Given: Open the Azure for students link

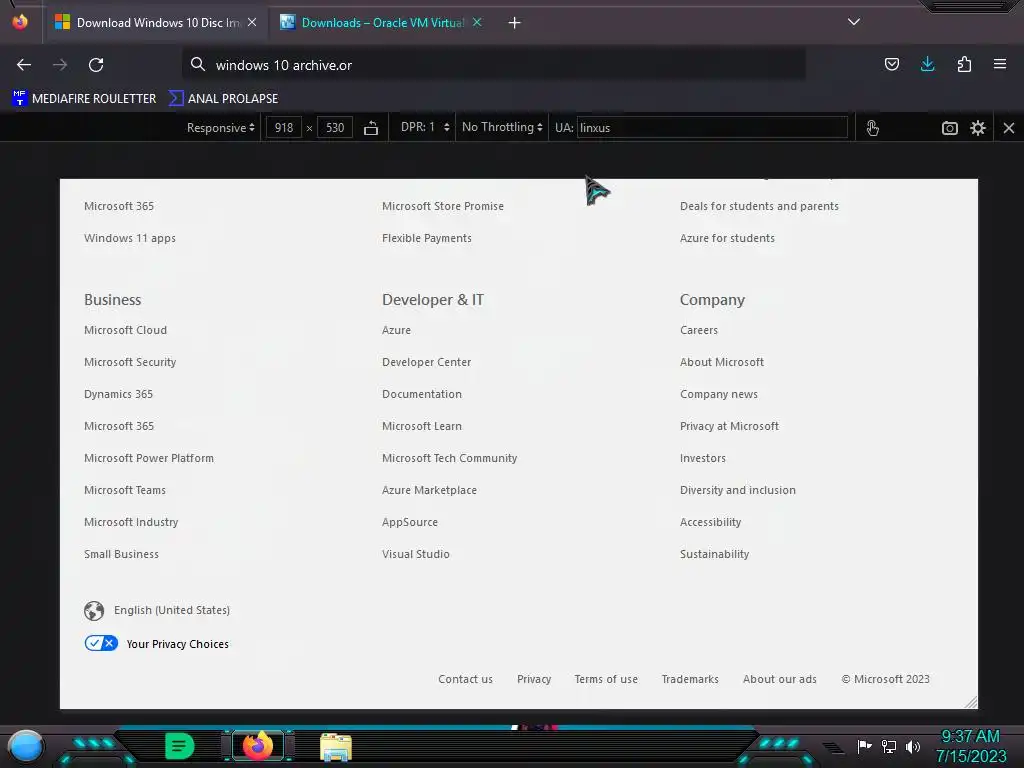Looking at the screenshot, I should pyautogui.click(x=727, y=238).
